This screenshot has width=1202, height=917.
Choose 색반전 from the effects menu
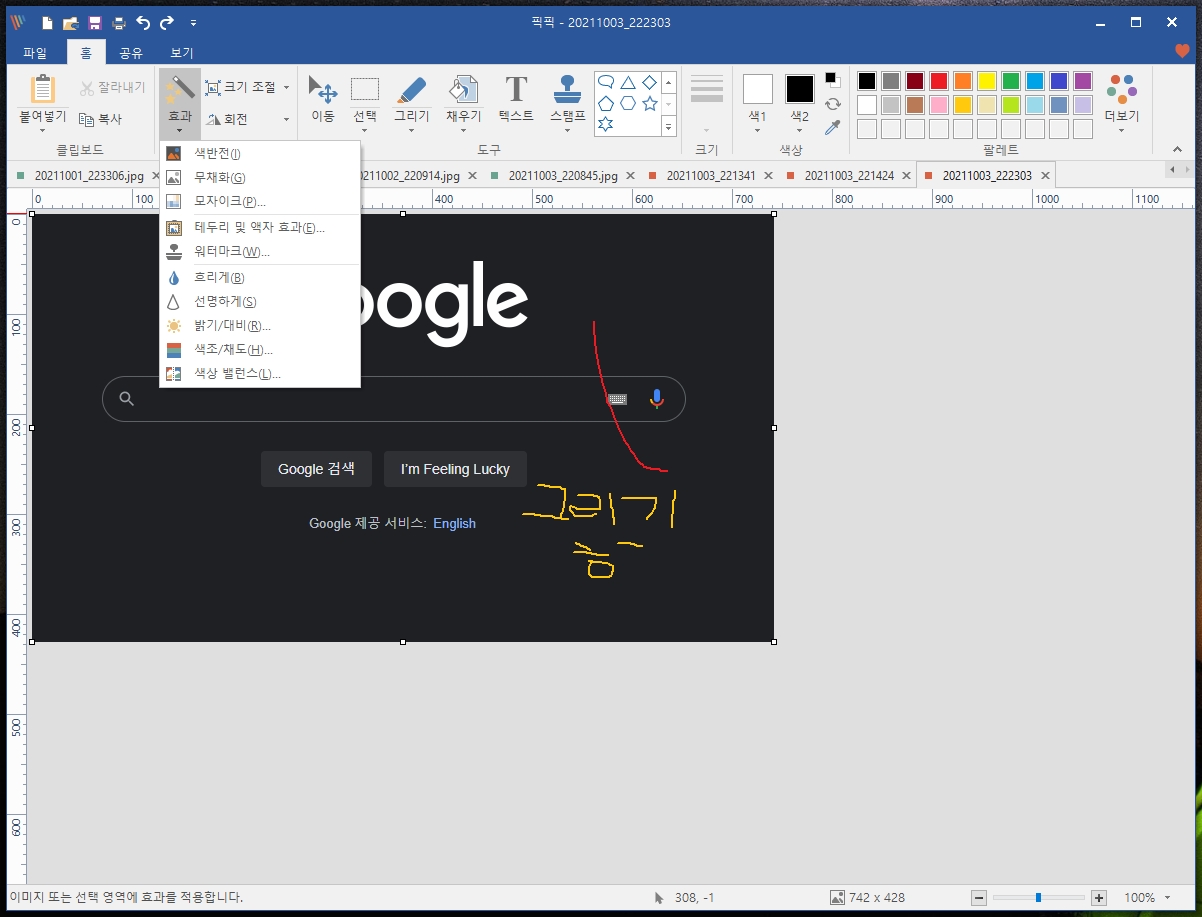(x=260, y=153)
